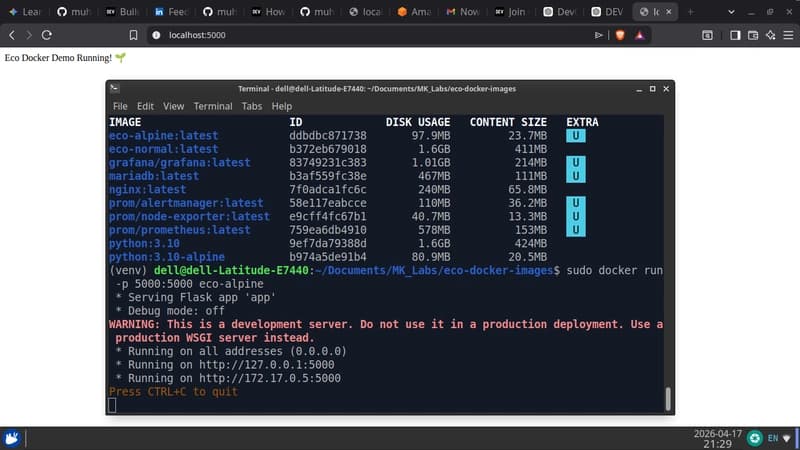Click the 2026-04-17 21:29 taskbar clock

click(717, 439)
